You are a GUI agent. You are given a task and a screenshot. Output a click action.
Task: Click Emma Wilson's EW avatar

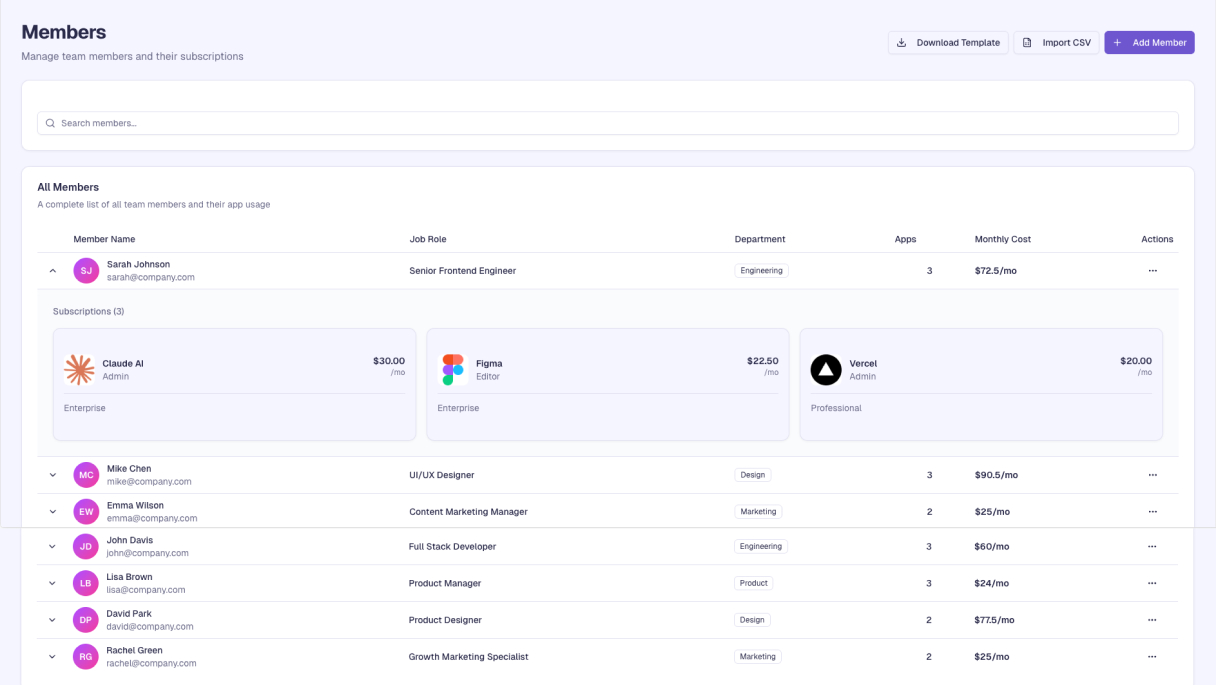tap(86, 512)
